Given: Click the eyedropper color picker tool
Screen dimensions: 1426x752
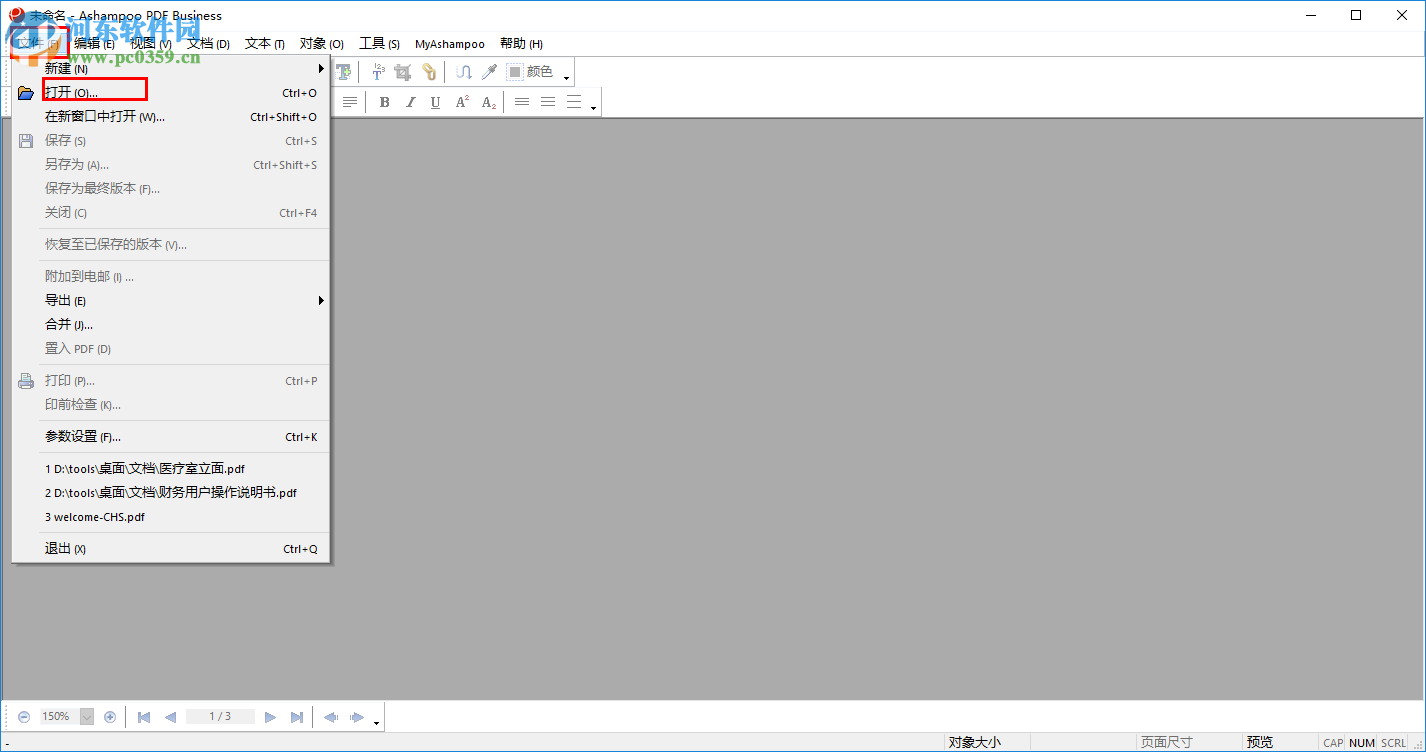Looking at the screenshot, I should pos(489,72).
